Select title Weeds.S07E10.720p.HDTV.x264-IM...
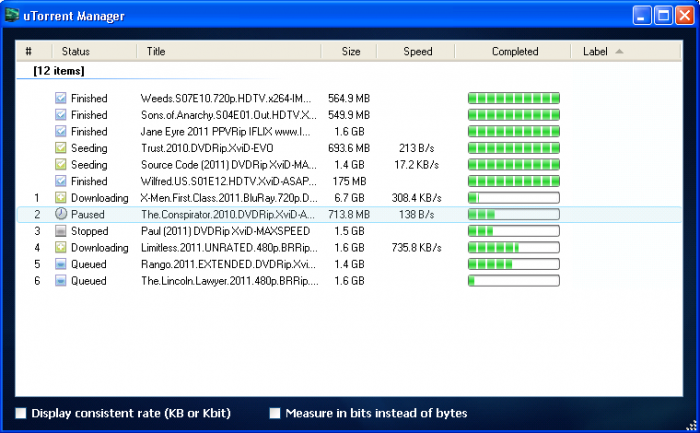This screenshot has width=700, height=433. (x=225, y=98)
